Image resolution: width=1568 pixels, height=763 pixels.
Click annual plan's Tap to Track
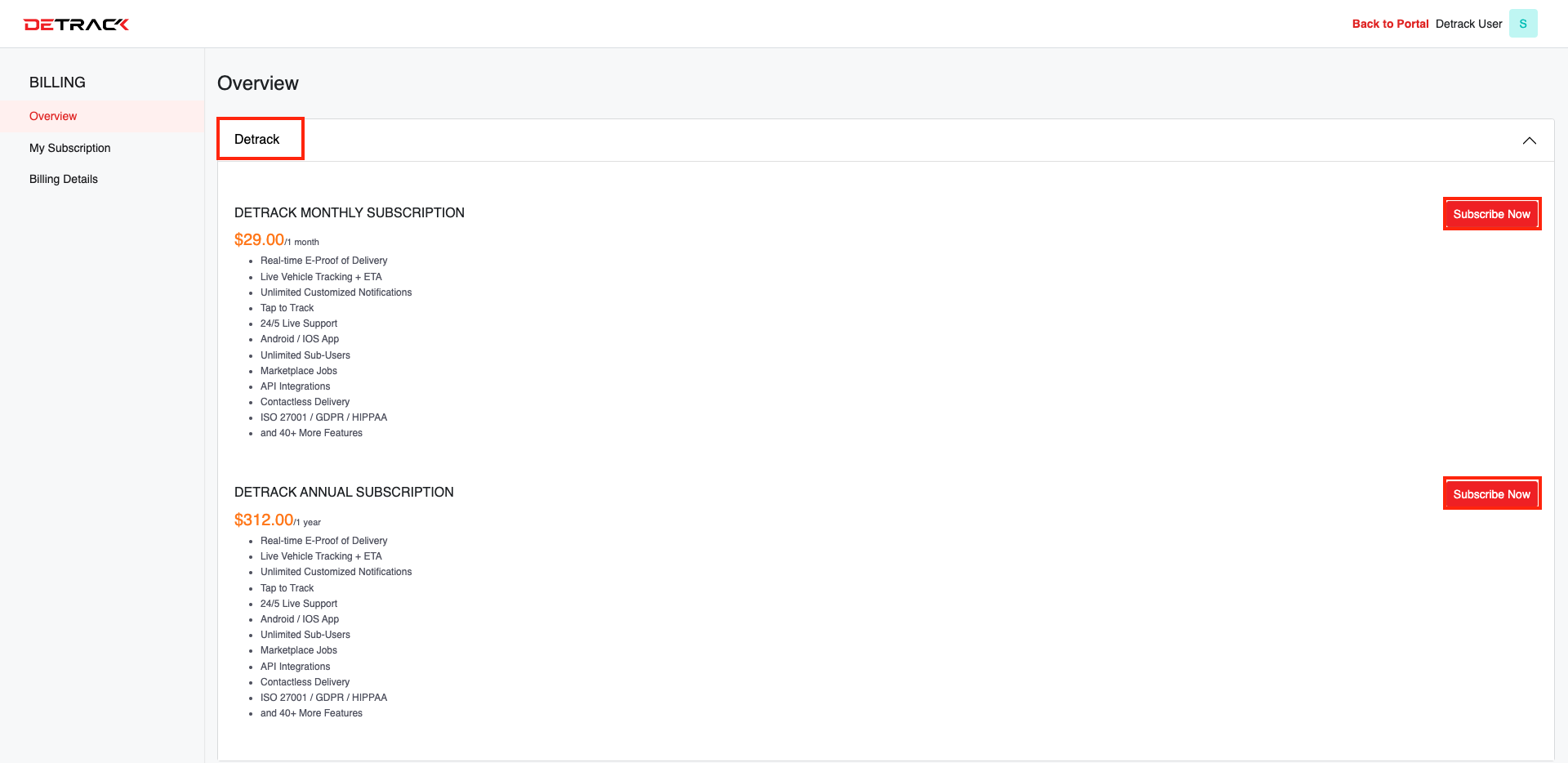click(287, 588)
